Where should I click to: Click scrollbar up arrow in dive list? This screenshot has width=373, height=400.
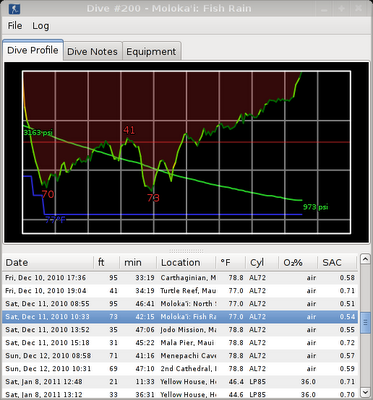click(x=365, y=259)
